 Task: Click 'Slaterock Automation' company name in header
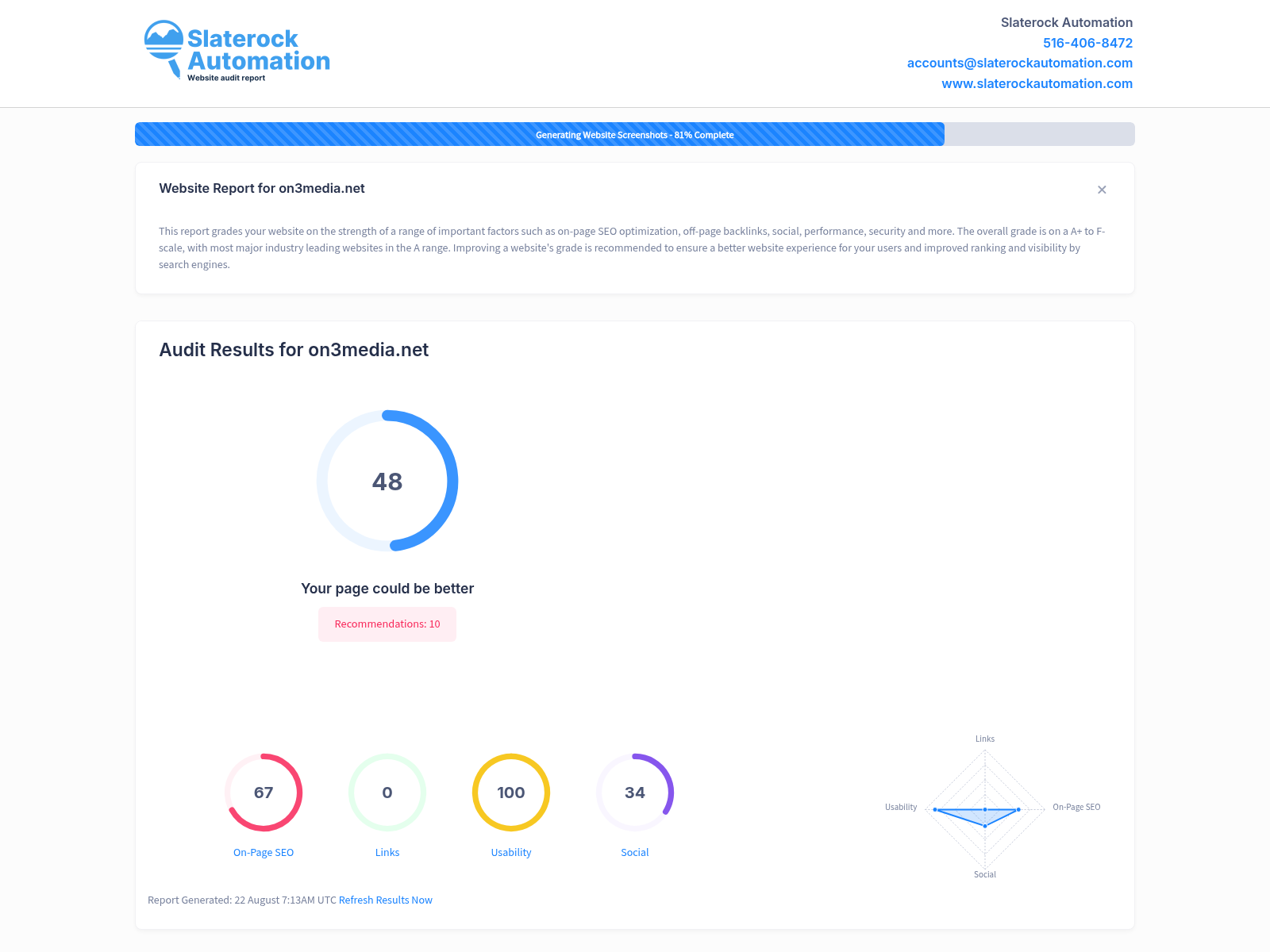(1066, 22)
